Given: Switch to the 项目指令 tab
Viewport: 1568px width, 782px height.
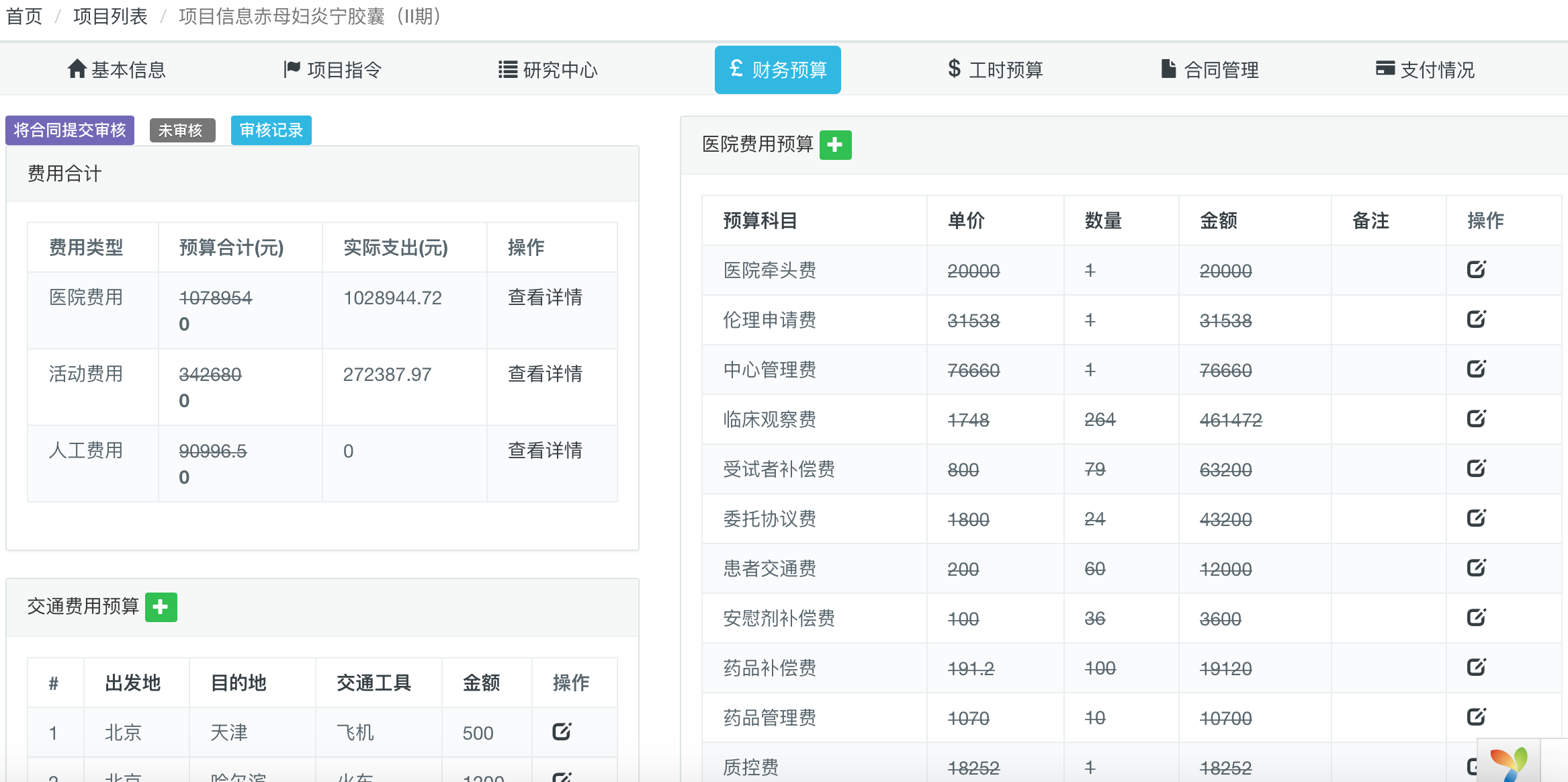Looking at the screenshot, I should pos(333,69).
